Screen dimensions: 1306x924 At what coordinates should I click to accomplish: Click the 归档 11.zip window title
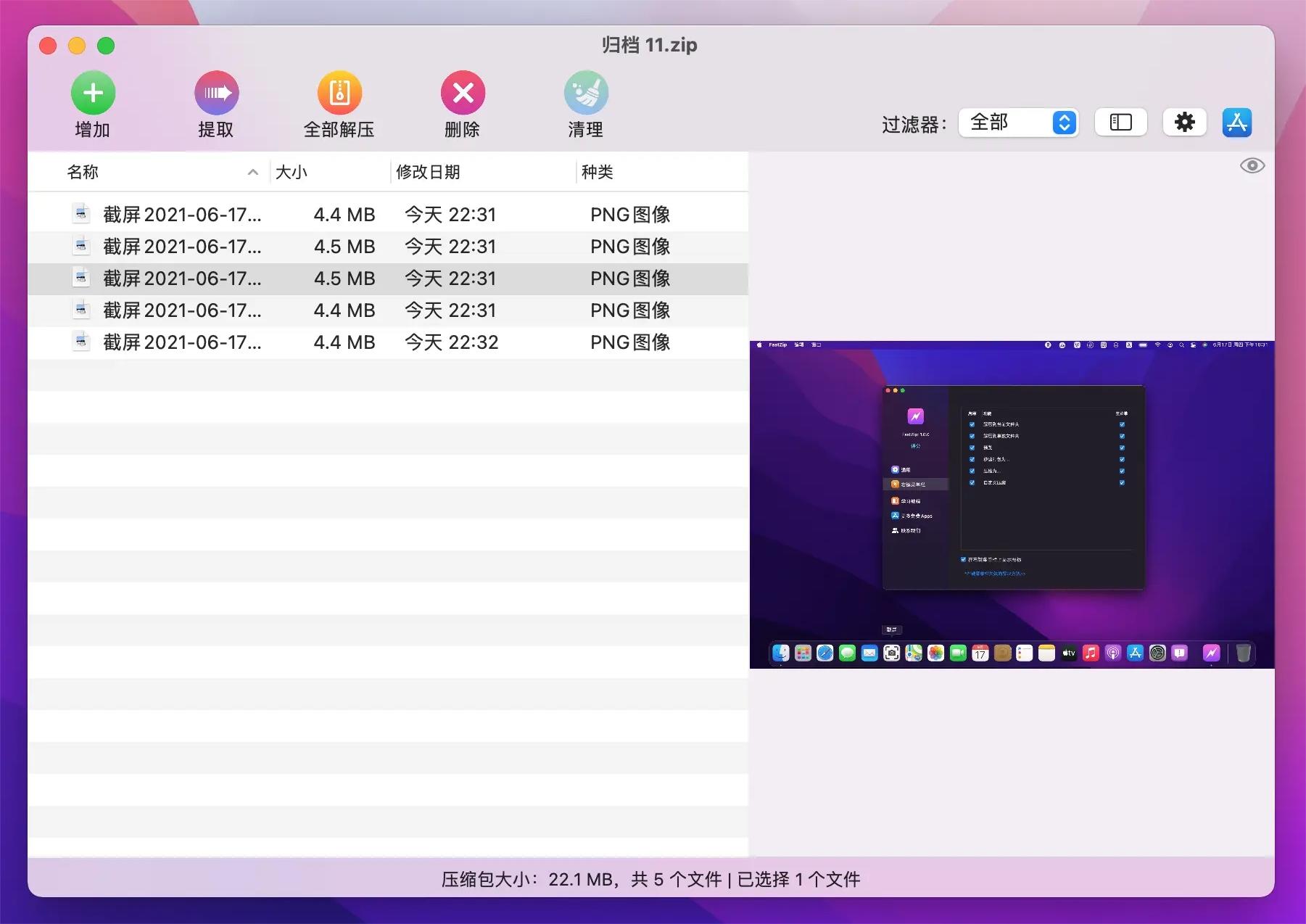[x=650, y=45]
